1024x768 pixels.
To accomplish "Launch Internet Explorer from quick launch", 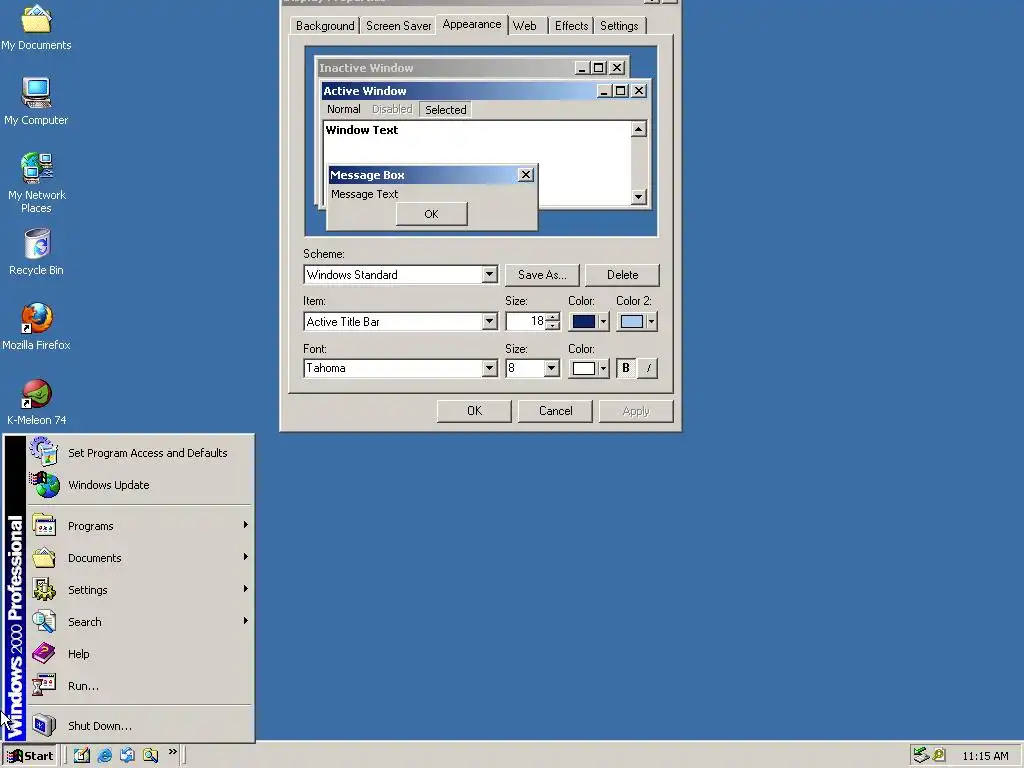I will pyautogui.click(x=104, y=756).
